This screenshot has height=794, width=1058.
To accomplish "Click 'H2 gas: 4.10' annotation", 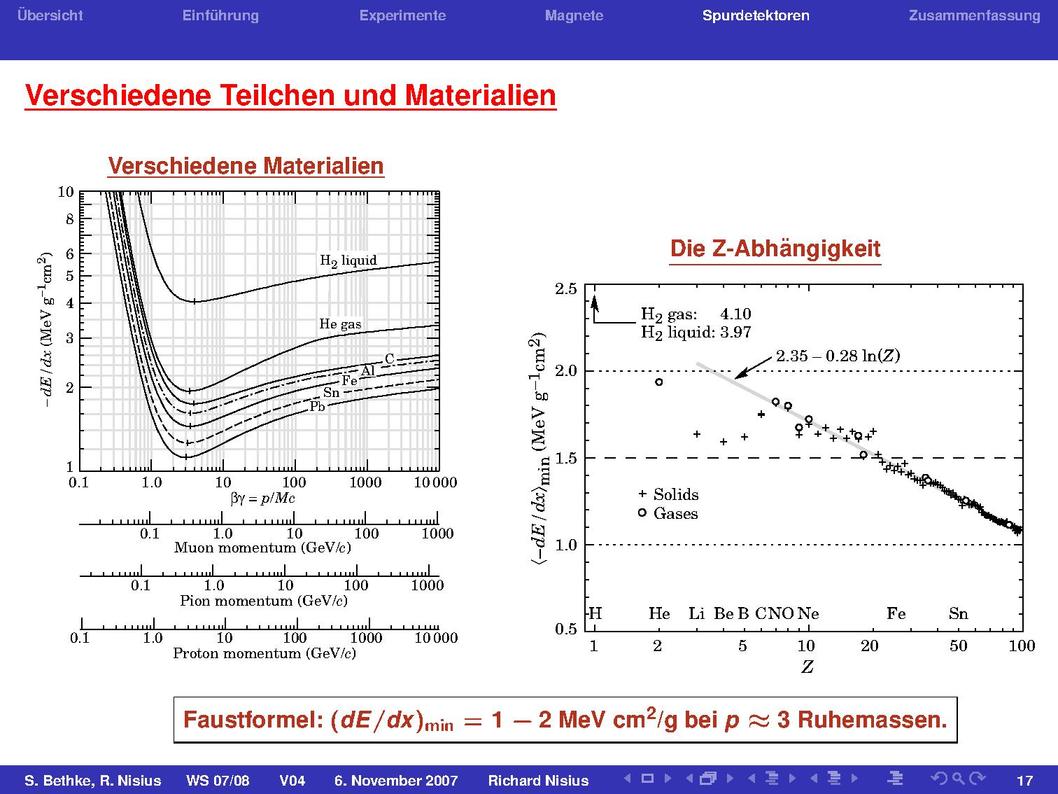I will tap(696, 314).
